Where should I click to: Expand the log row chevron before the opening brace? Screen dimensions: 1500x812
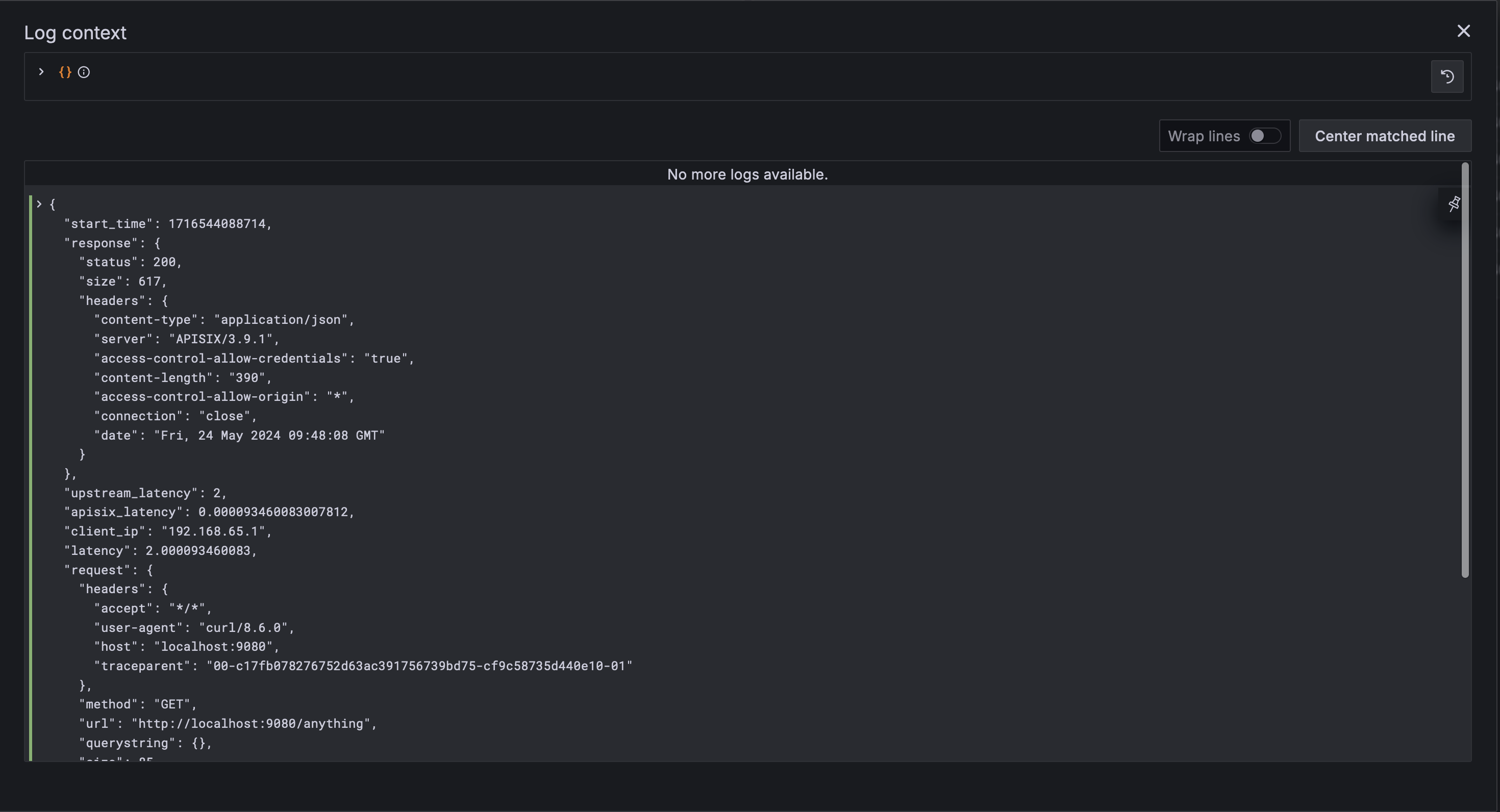click(39, 205)
